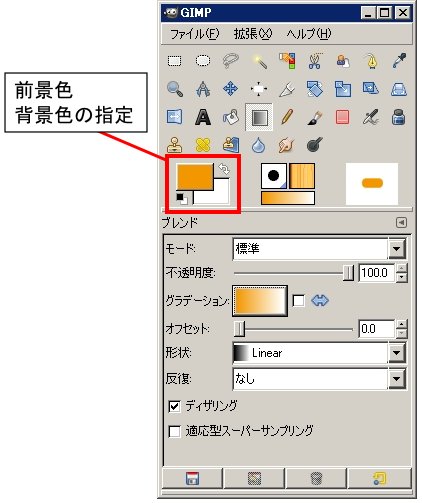Click the orange foreground color swatch
422x503 pixels.
(x=195, y=176)
